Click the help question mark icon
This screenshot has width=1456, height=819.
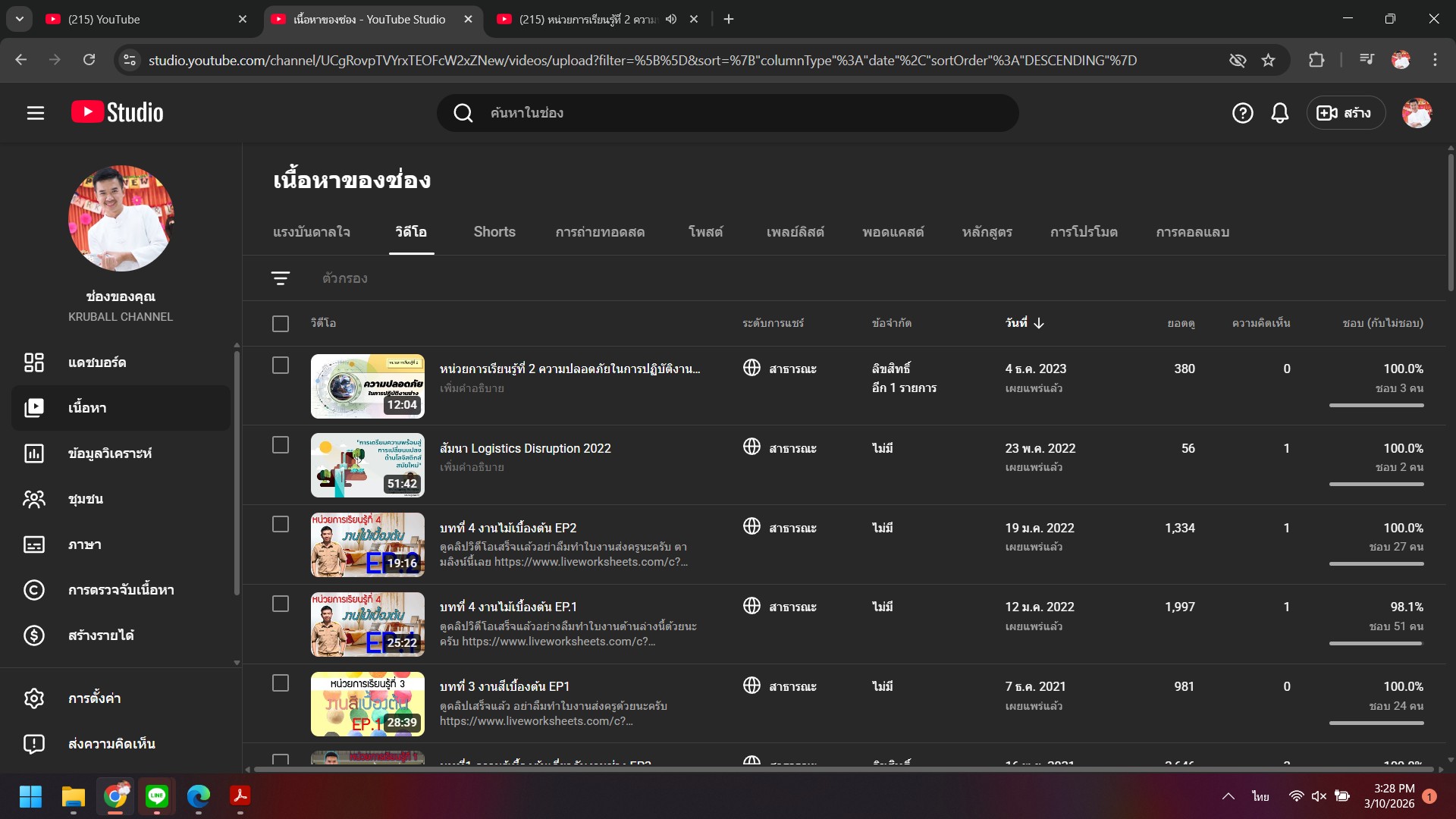tap(1242, 113)
